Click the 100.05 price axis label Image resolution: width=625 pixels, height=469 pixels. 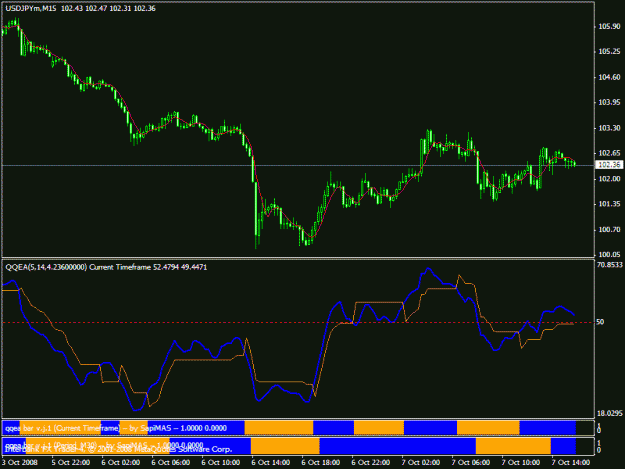point(609,255)
